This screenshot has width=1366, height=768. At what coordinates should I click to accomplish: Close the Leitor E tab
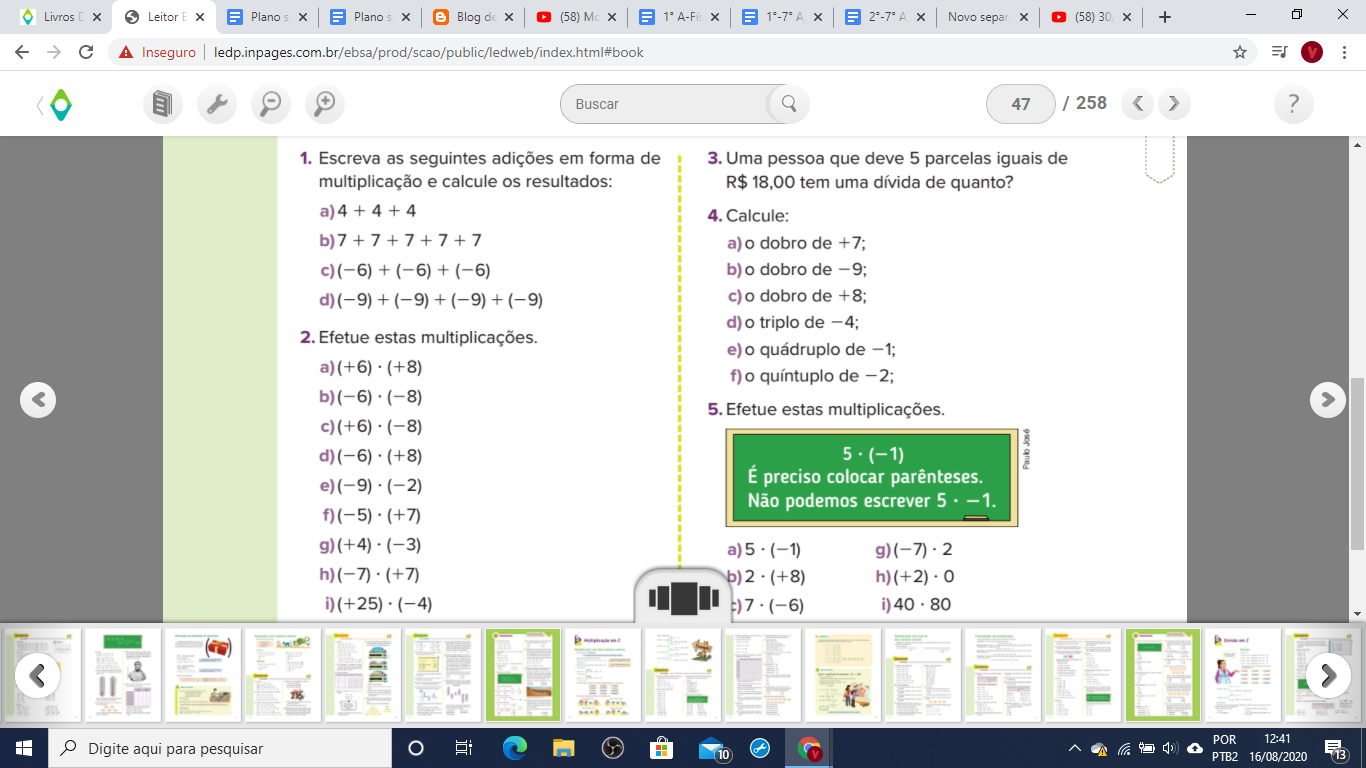[200, 17]
